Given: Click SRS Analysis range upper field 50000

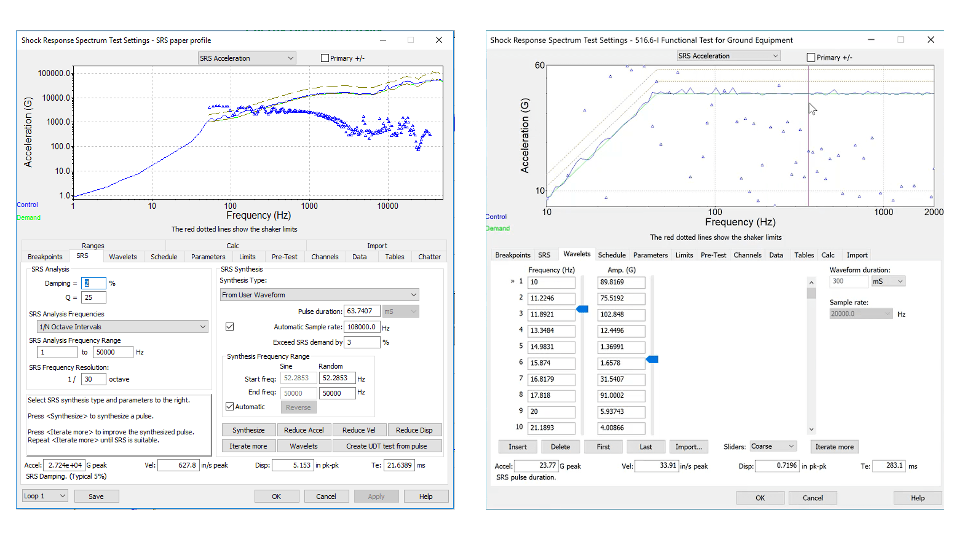Looking at the screenshot, I should coord(113,352).
